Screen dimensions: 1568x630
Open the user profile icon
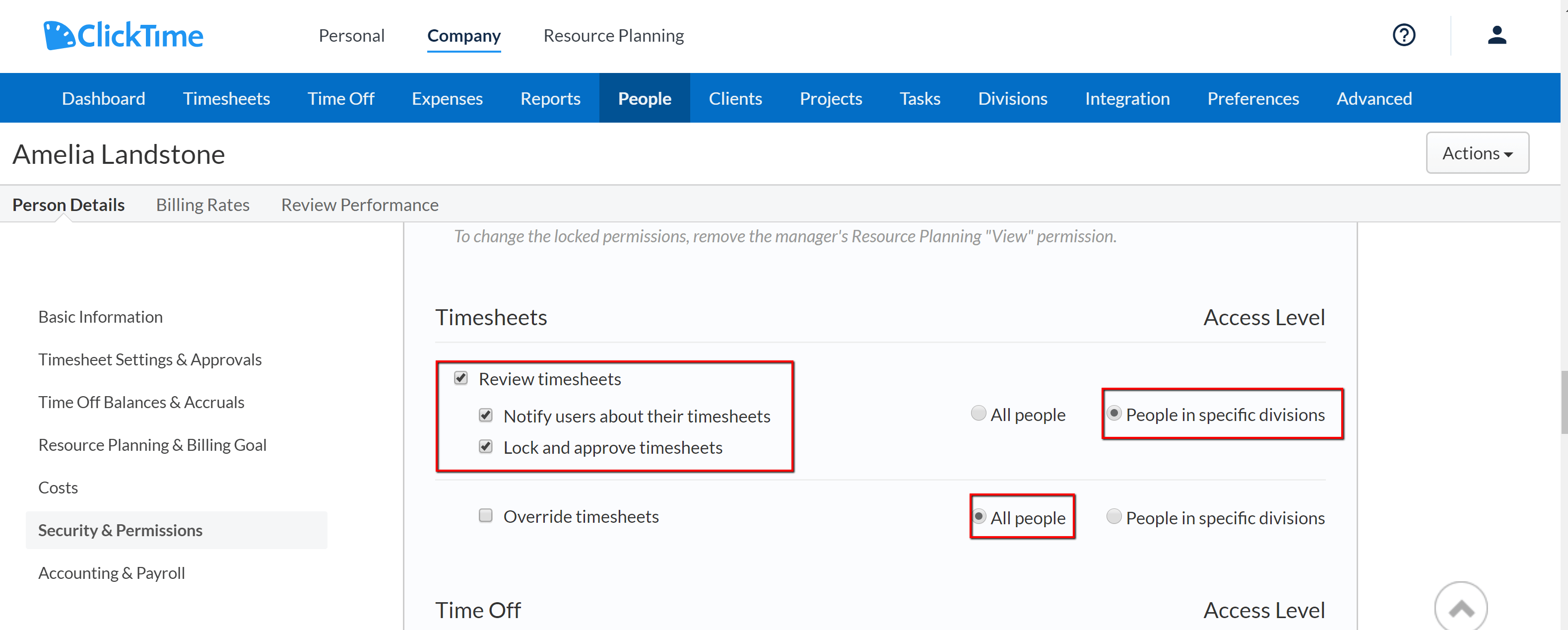pos(1497,35)
